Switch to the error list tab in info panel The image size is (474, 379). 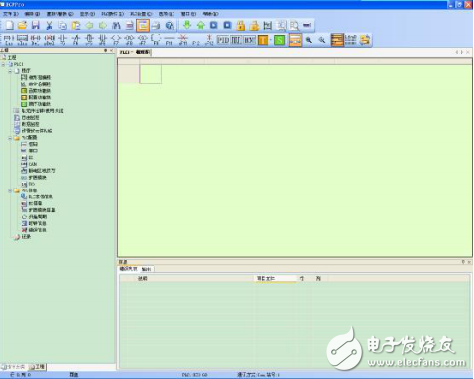(x=129, y=269)
